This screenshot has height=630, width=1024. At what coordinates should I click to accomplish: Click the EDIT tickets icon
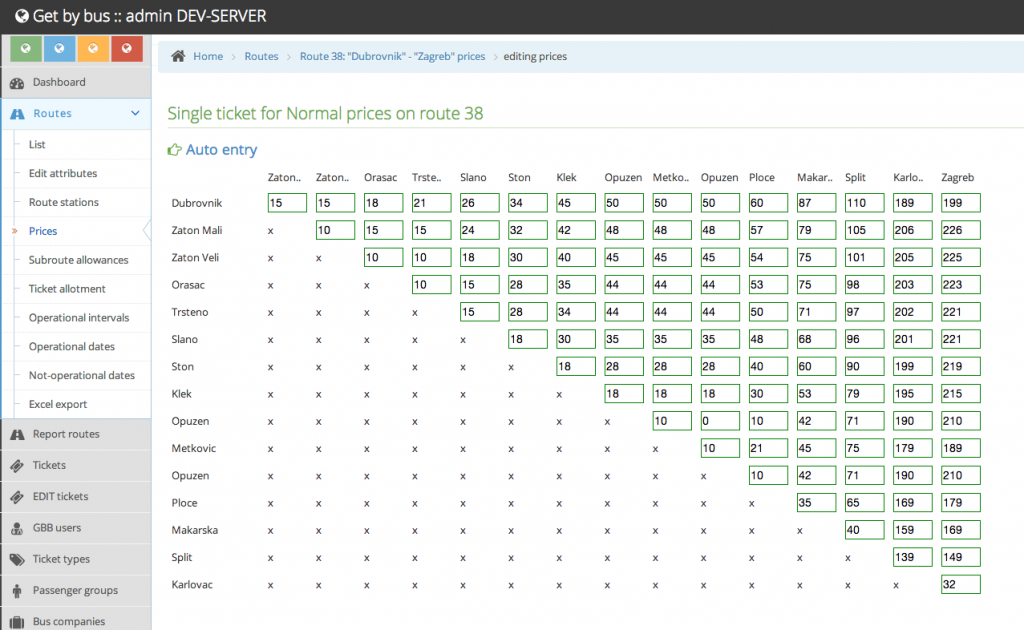point(17,497)
